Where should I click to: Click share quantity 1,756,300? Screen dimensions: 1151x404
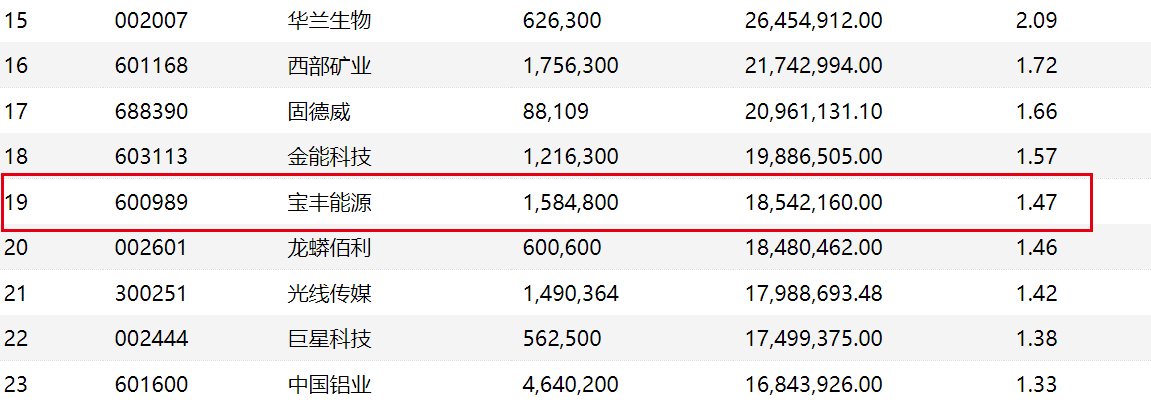570,66
